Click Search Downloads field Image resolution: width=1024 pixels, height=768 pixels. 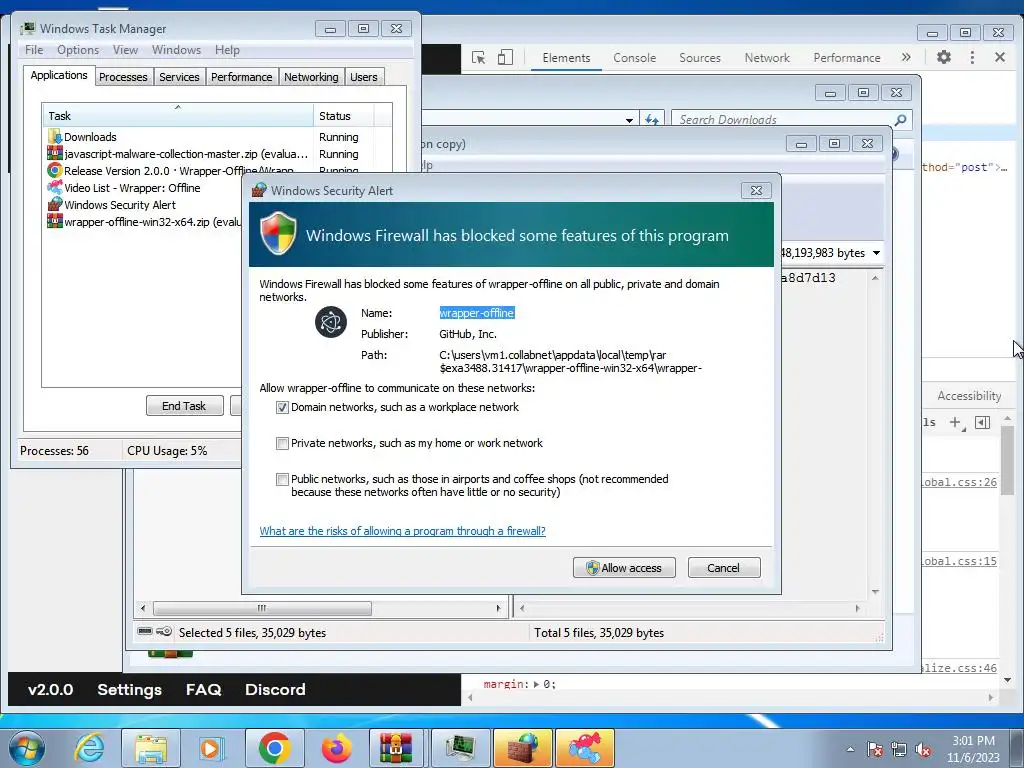[x=781, y=120]
